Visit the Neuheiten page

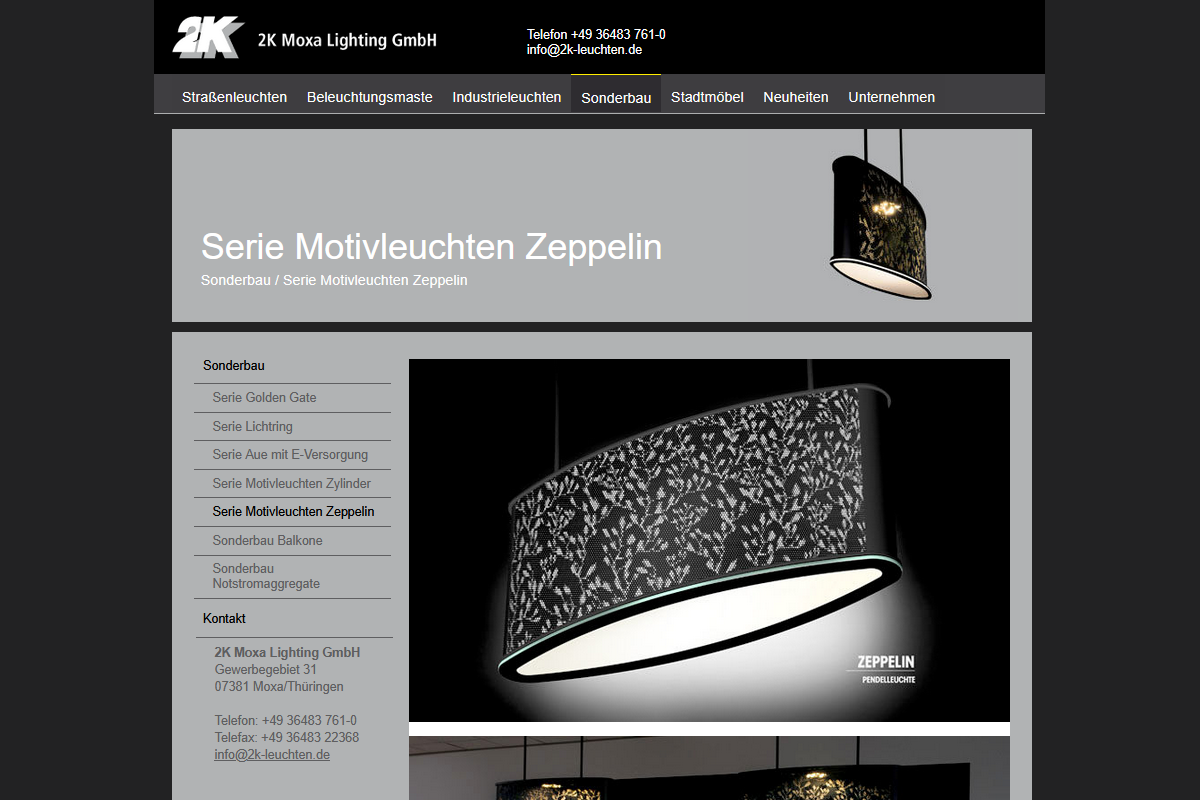[x=796, y=97]
